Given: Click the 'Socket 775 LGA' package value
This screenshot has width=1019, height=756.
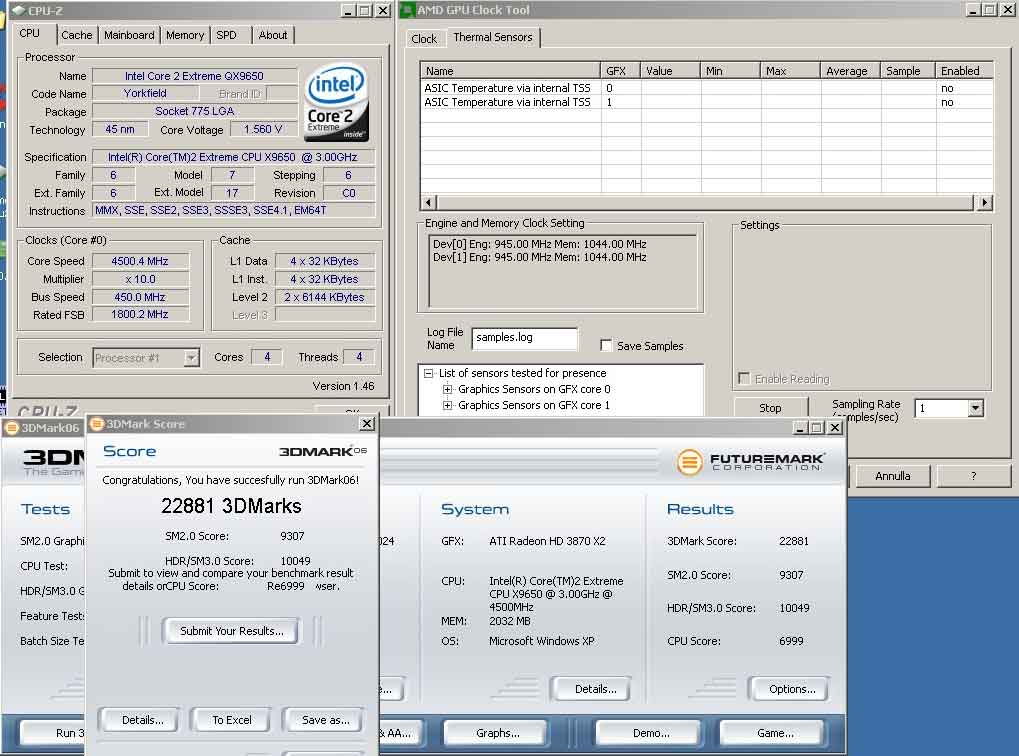Looking at the screenshot, I should coord(194,111).
